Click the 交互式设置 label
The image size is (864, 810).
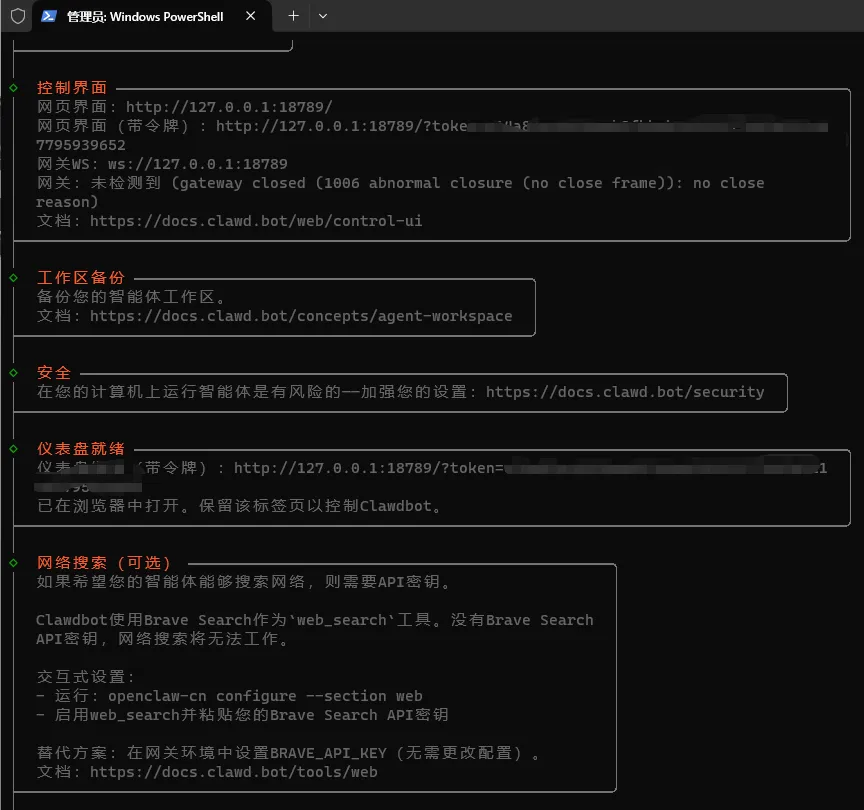85,677
